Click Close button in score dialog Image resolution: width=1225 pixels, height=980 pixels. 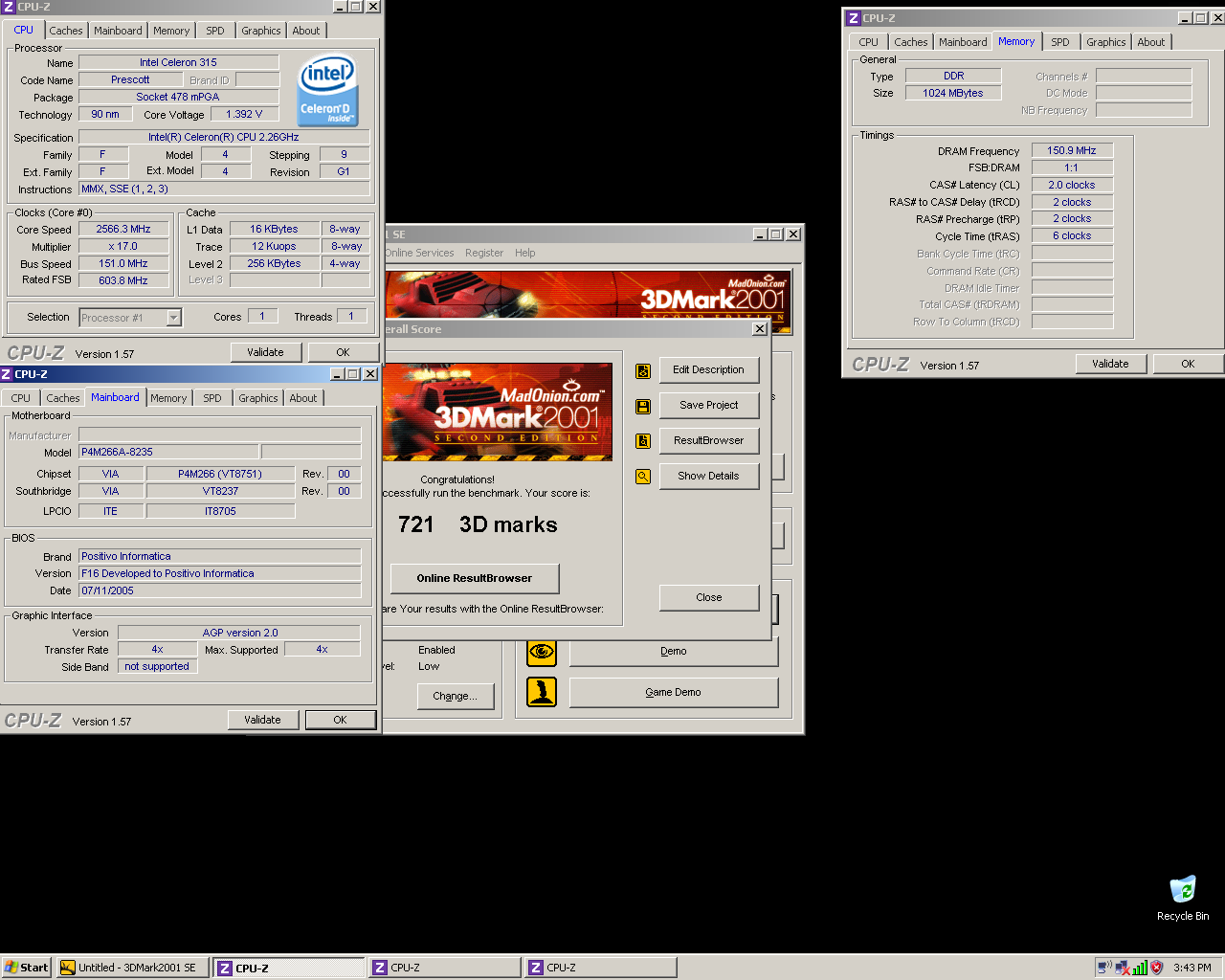point(709,597)
